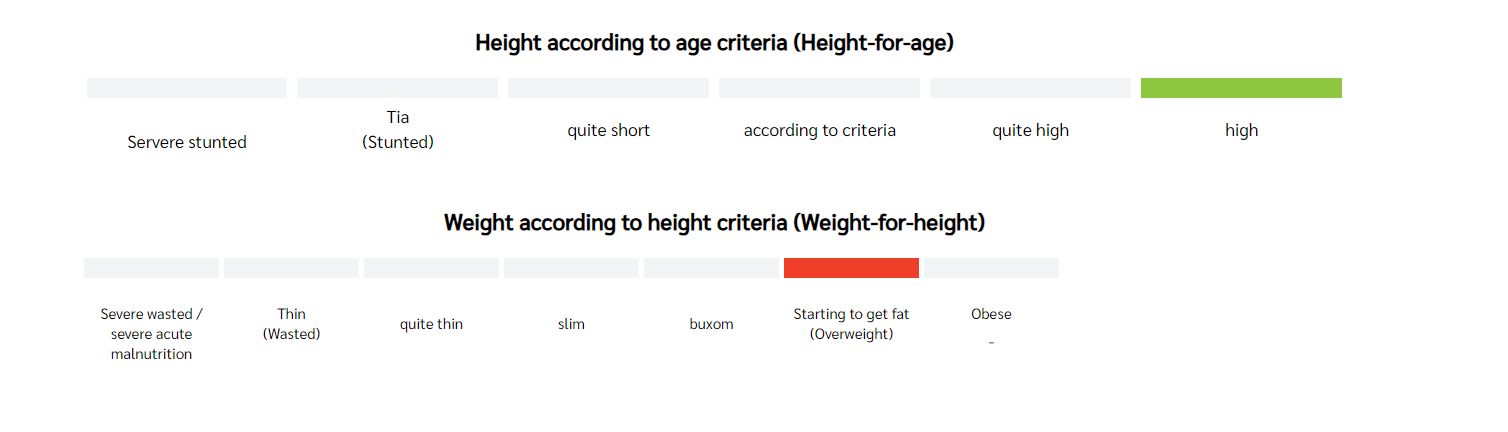Click the 'Weight according to height criteria' heading
The image size is (1508, 432).
(714, 222)
